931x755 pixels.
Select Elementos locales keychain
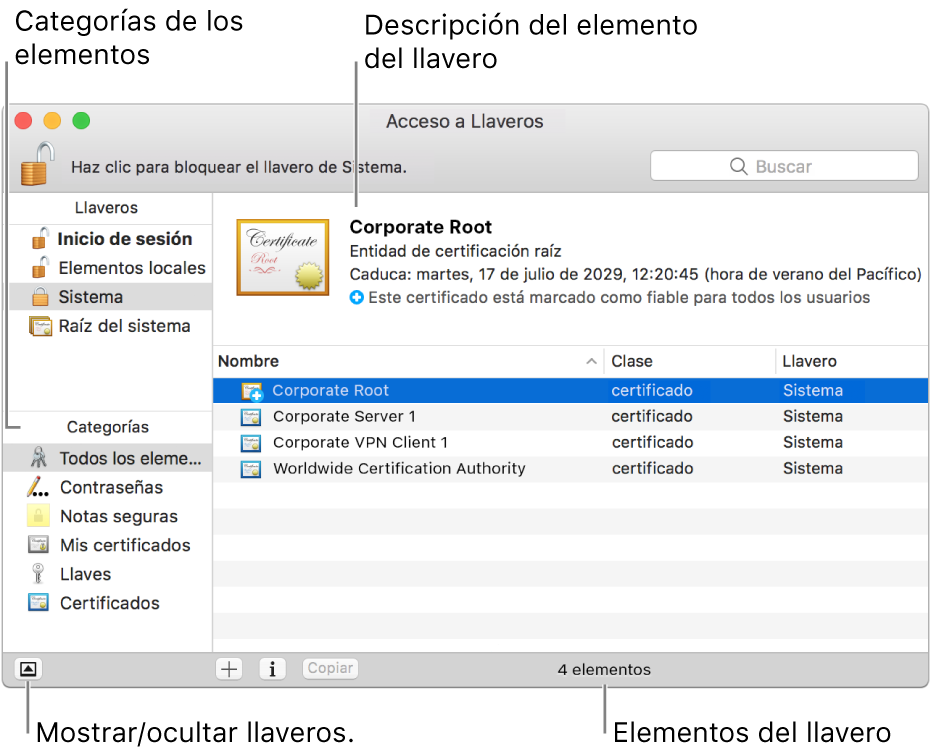click(x=111, y=268)
